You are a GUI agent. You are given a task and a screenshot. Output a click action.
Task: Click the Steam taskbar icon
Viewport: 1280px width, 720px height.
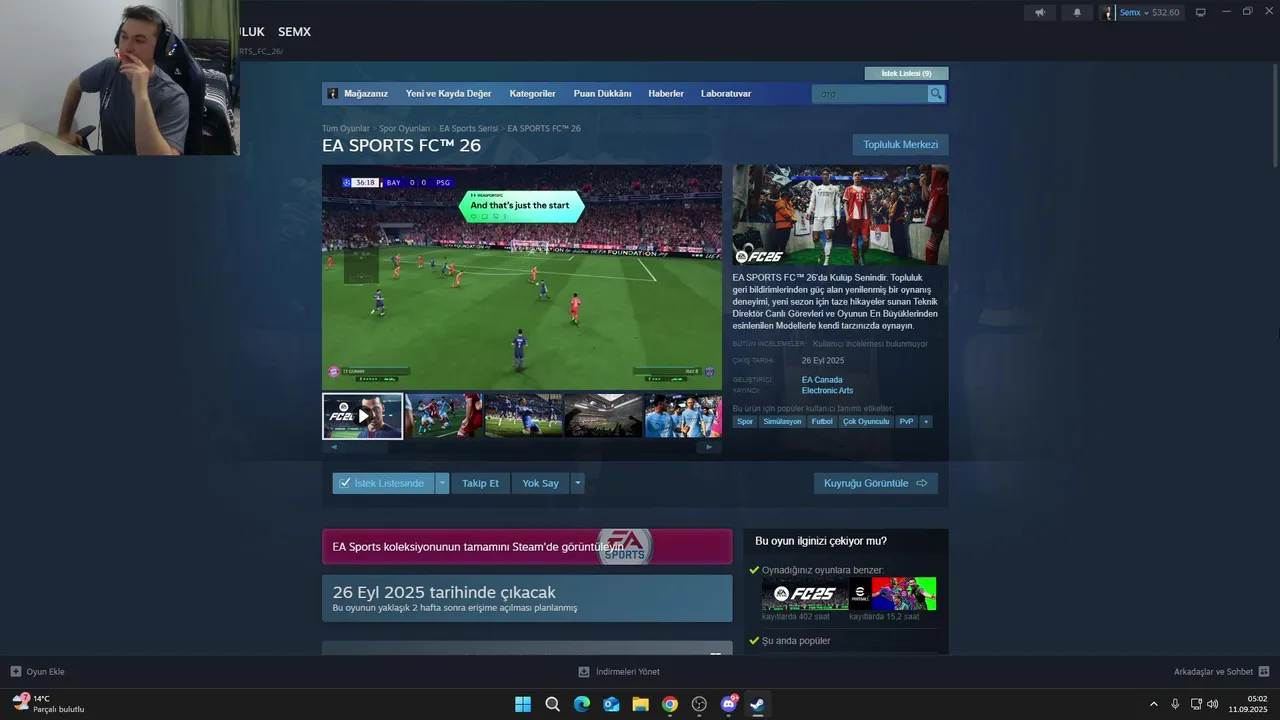click(758, 704)
